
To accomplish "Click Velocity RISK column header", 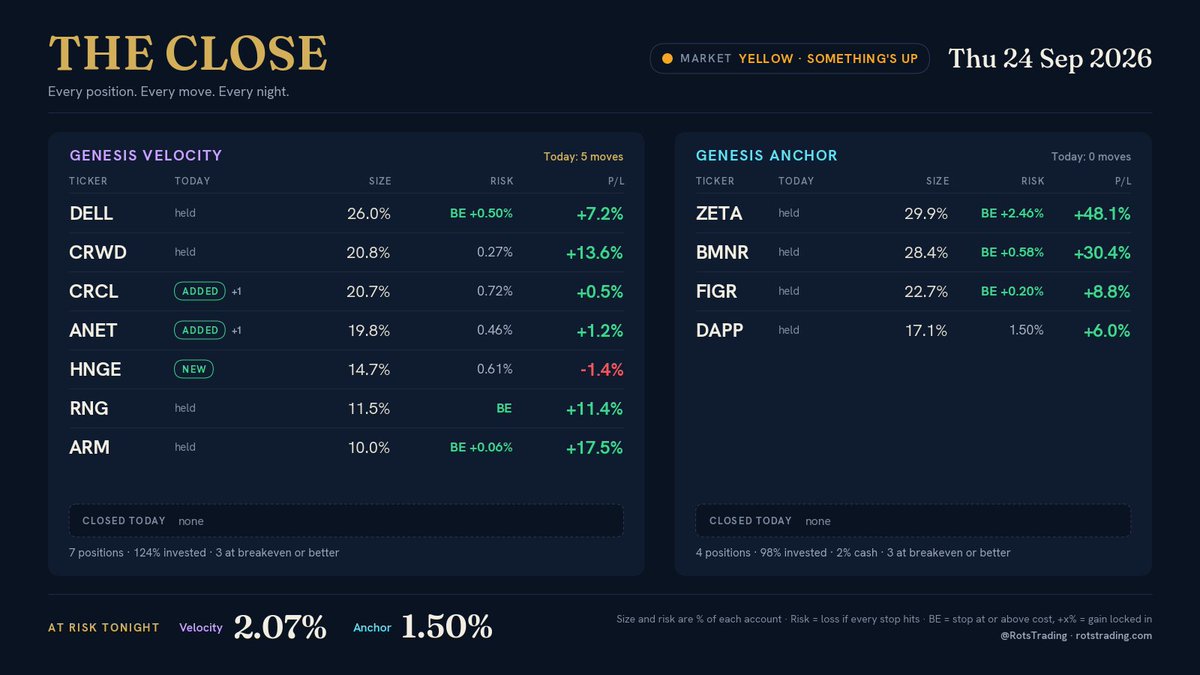I will (501, 181).
